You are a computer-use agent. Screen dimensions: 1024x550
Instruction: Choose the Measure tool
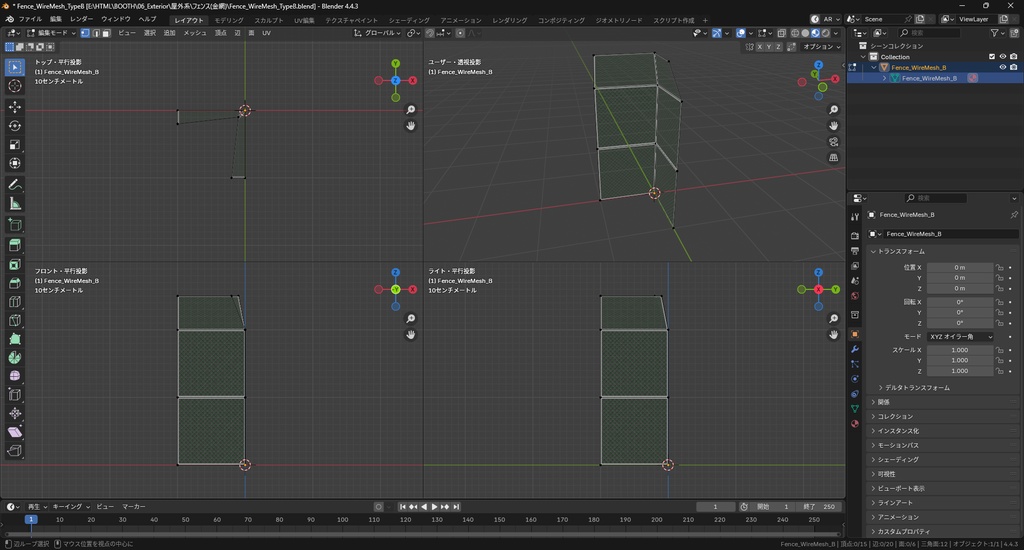coord(15,204)
